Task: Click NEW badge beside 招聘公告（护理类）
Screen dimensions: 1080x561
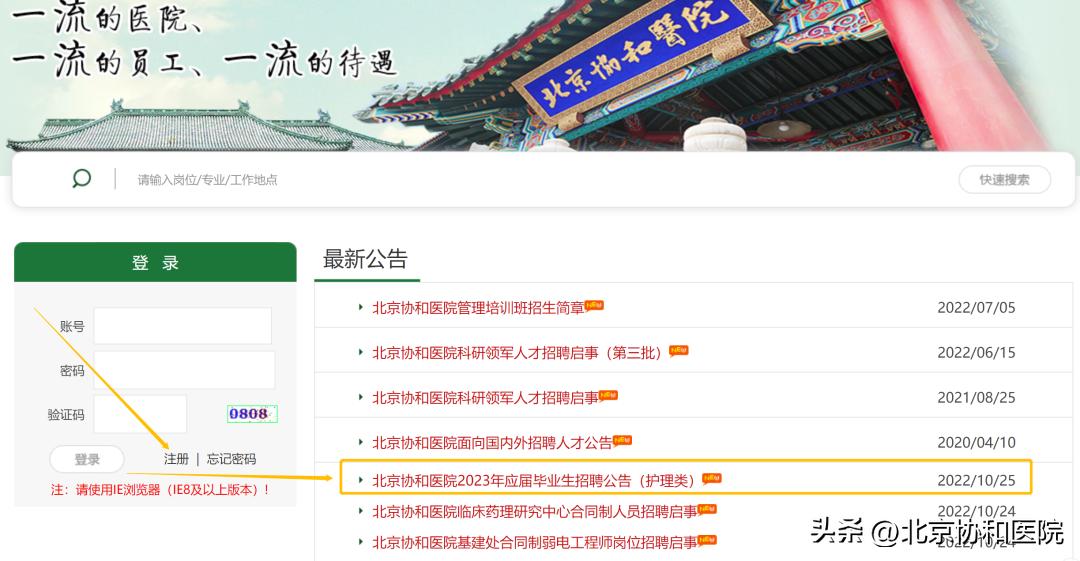Action: click(x=712, y=478)
